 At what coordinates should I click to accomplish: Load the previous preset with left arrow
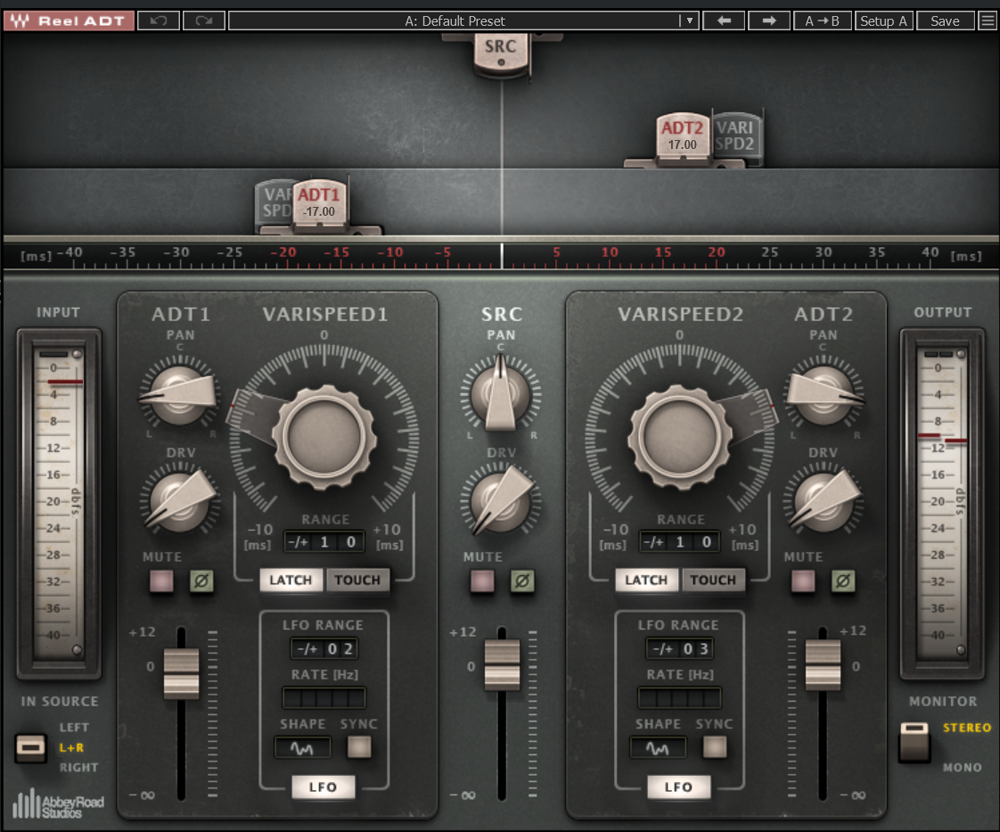coord(724,20)
